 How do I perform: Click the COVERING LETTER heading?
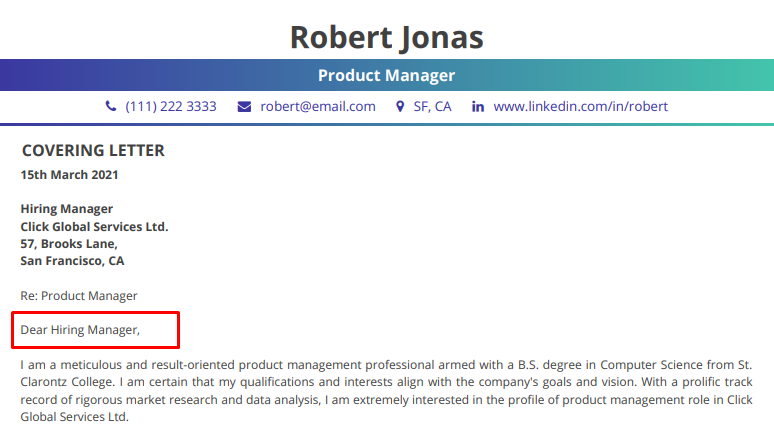coord(93,151)
